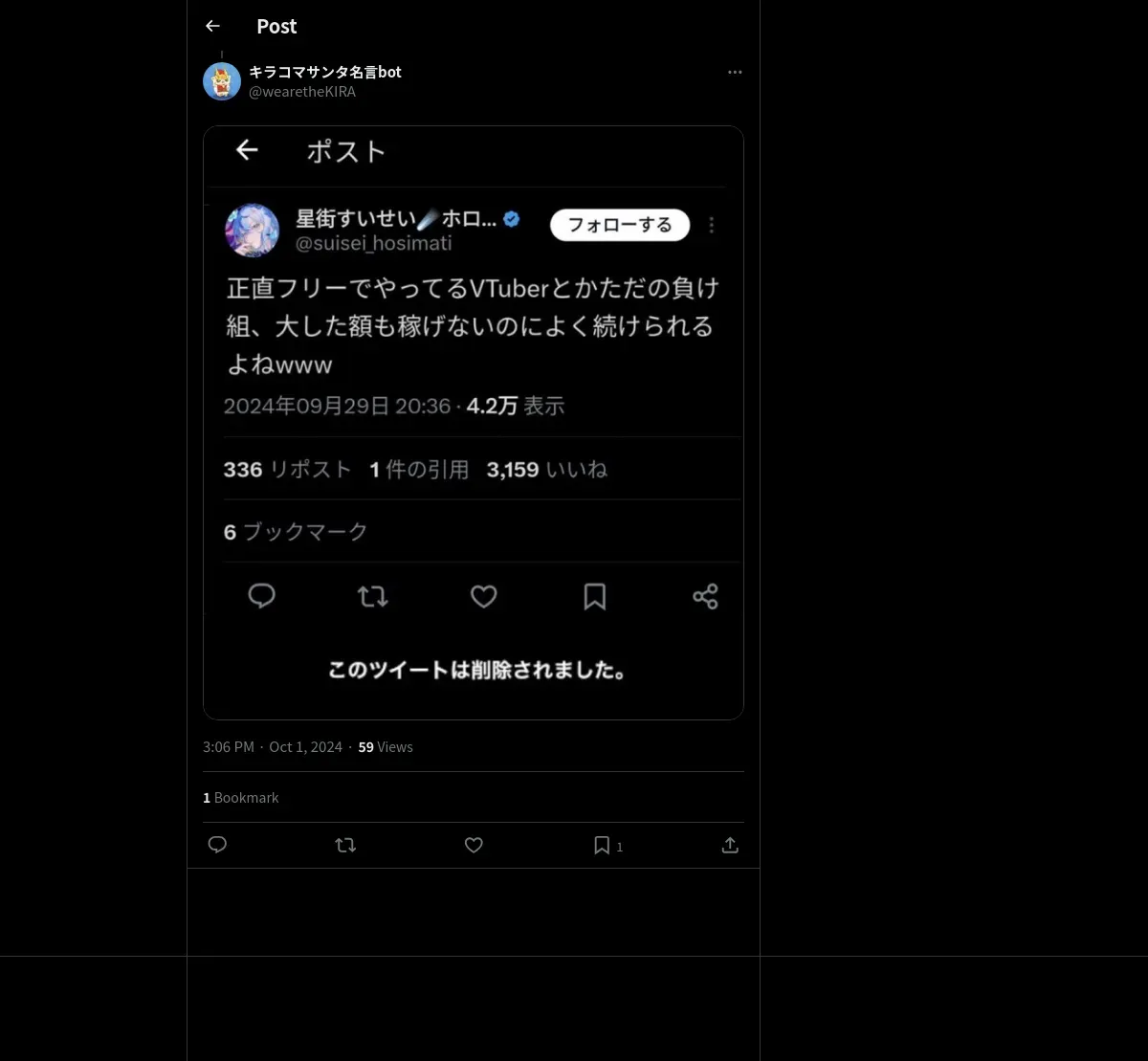The image size is (1148, 1061).
Task: Click the フォローする button in the image
Action: [x=620, y=225]
